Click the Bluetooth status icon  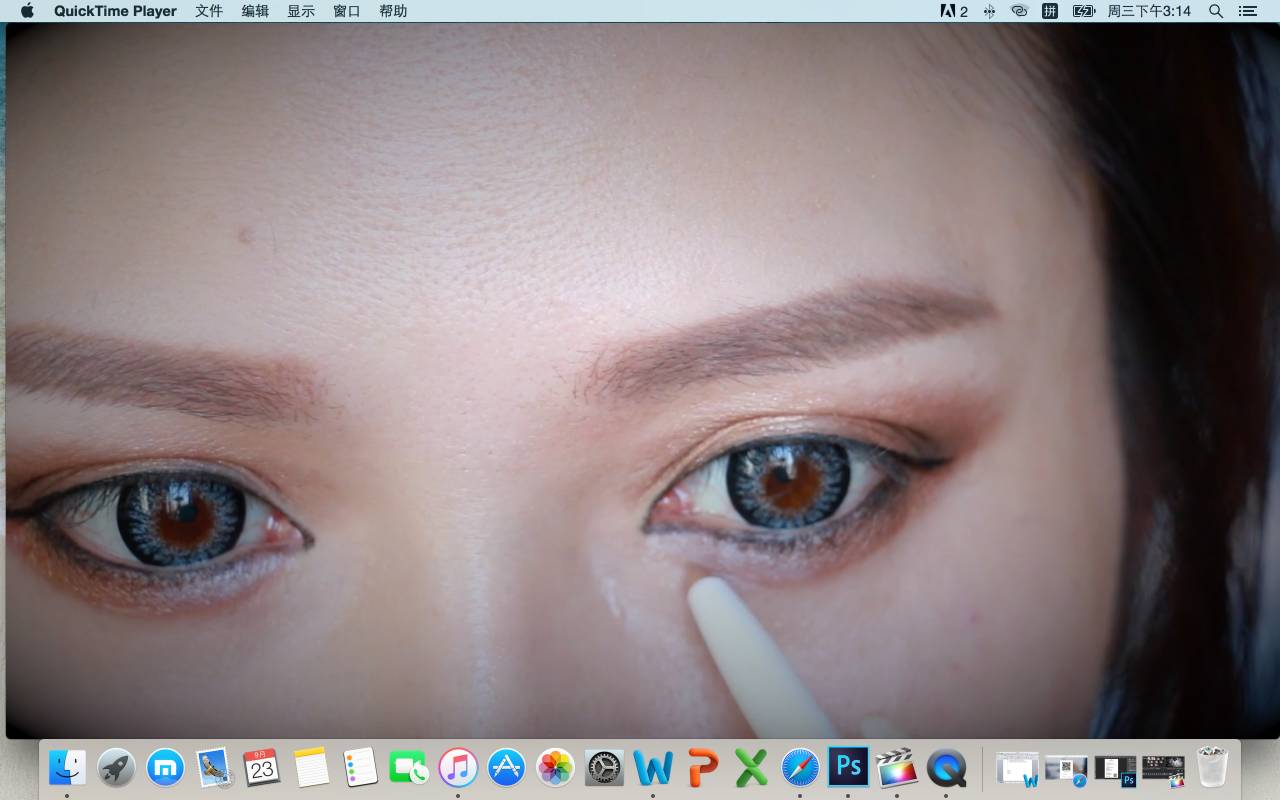pyautogui.click(x=989, y=11)
